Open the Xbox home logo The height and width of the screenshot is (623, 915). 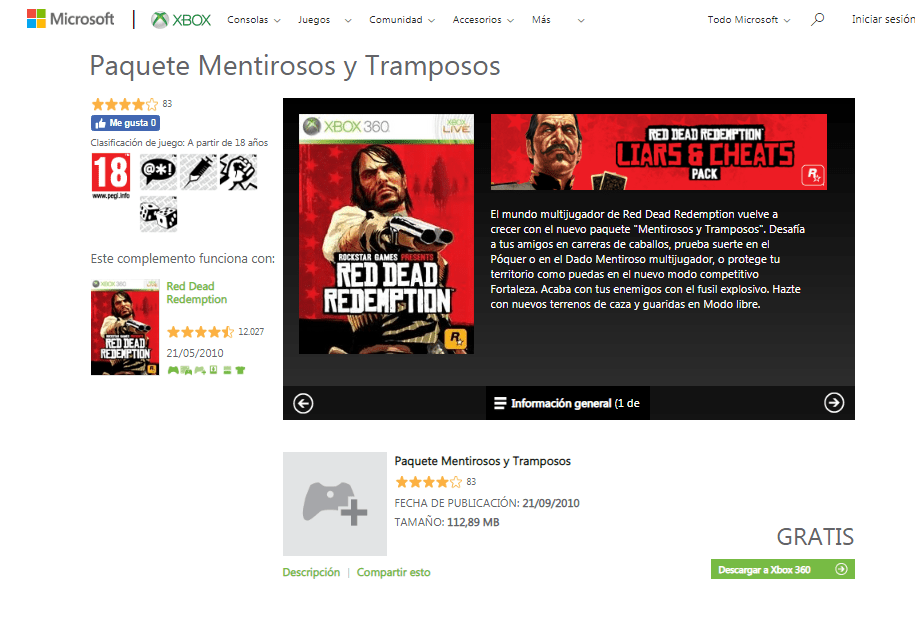click(x=181, y=20)
